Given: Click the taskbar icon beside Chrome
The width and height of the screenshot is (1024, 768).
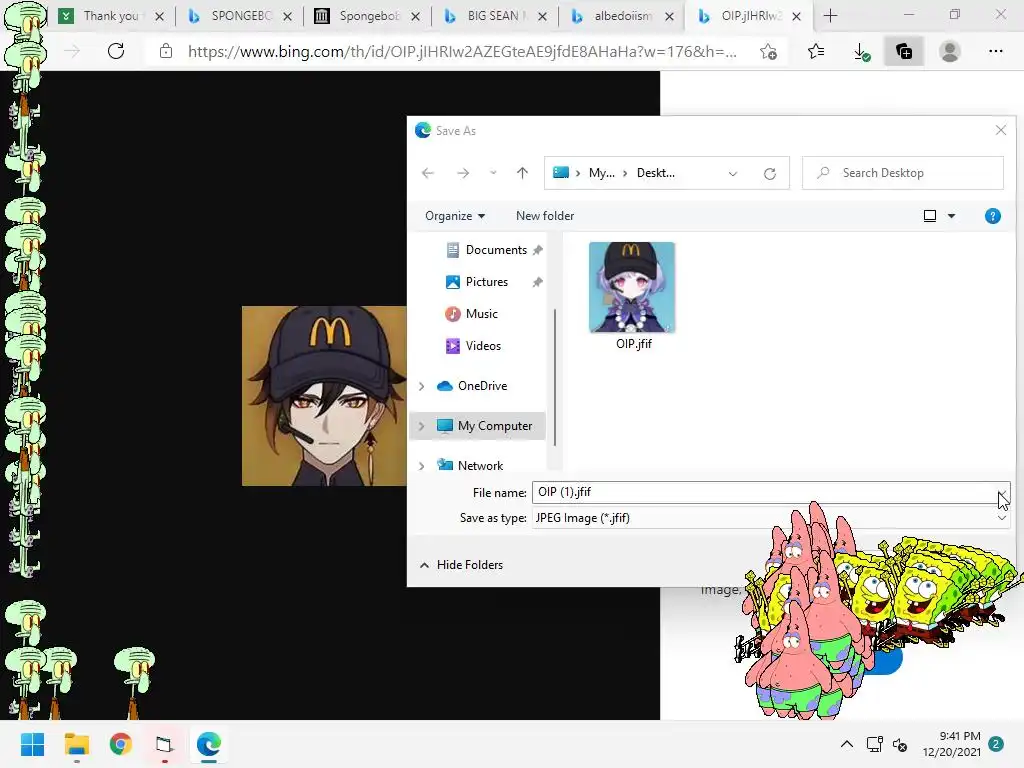Looking at the screenshot, I should tap(165, 744).
